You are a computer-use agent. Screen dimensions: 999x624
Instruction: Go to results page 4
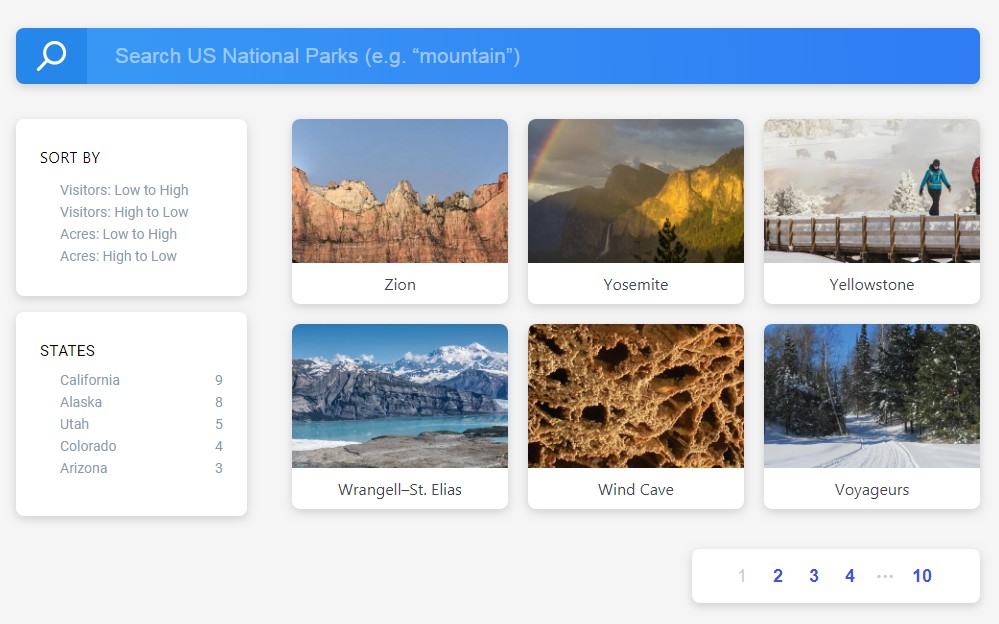[850, 576]
